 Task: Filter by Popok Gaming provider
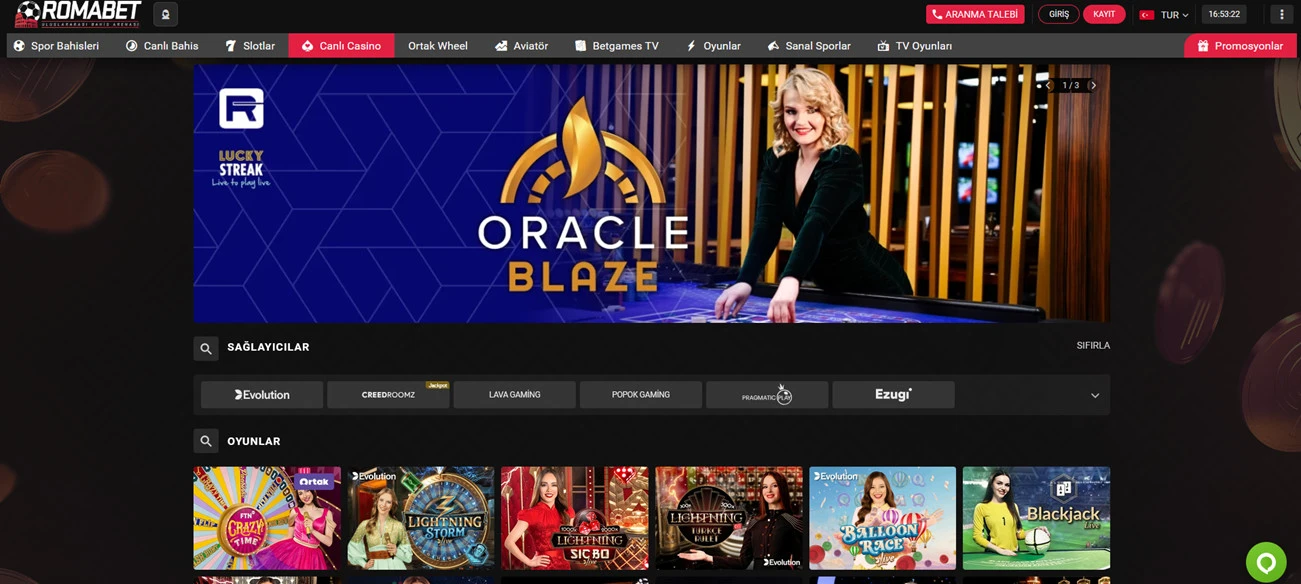[x=641, y=395]
